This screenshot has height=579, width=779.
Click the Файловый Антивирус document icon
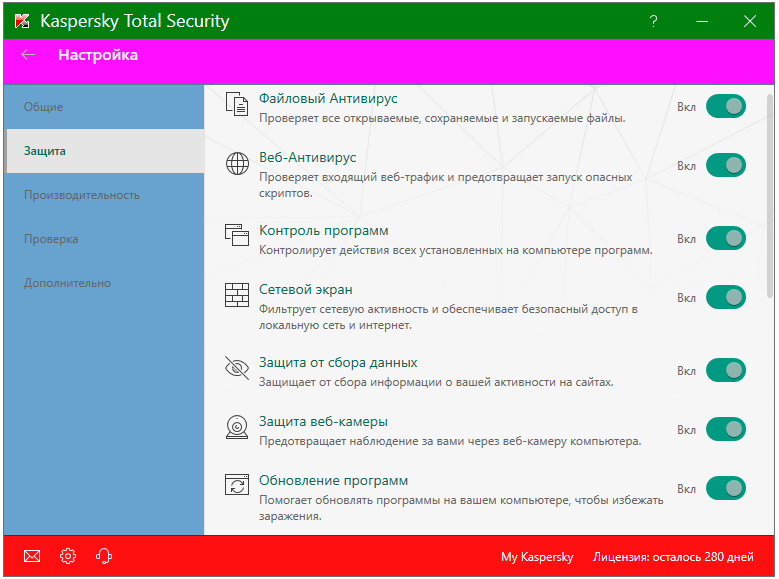(x=237, y=106)
